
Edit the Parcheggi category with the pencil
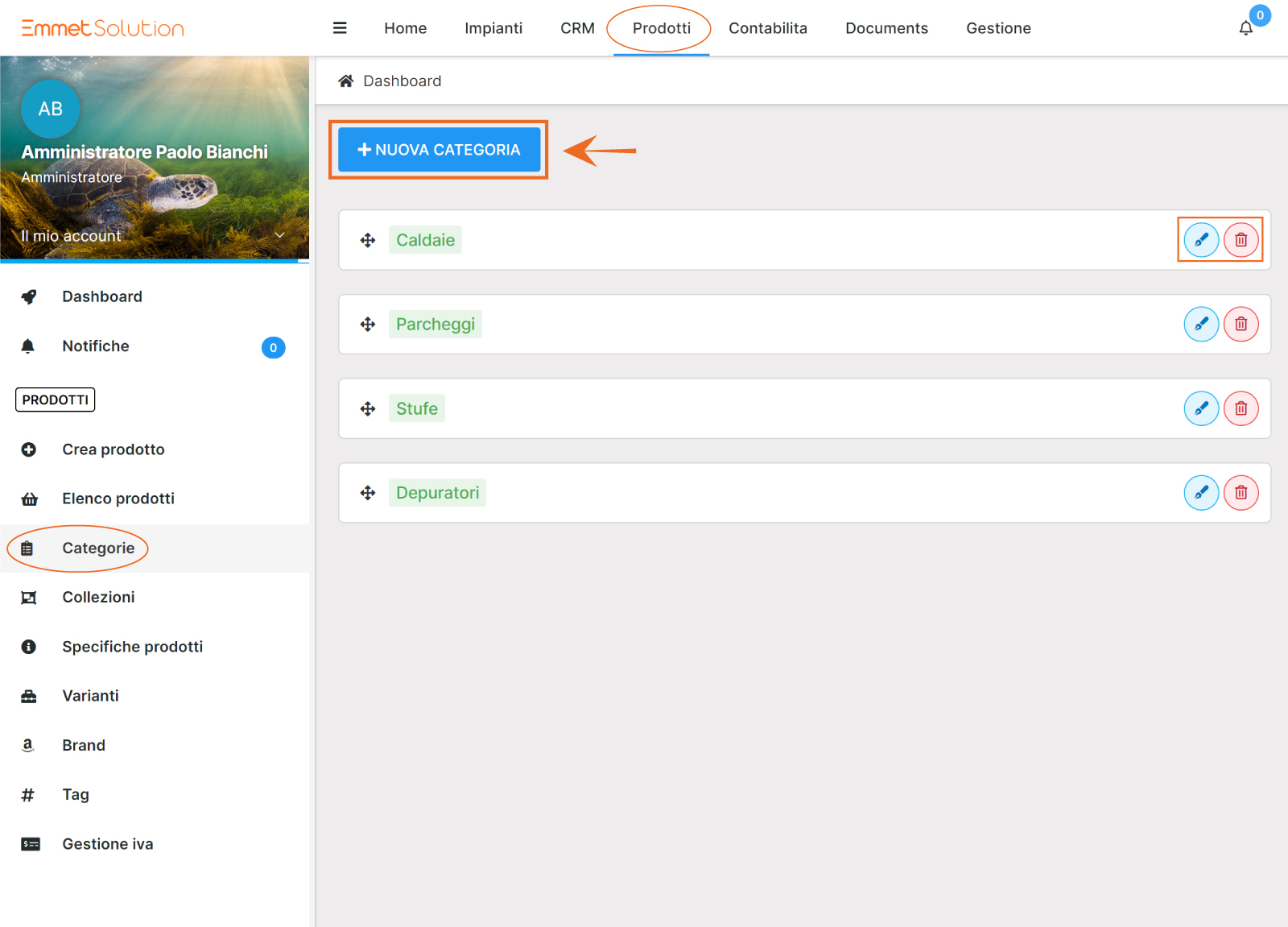[x=1201, y=325]
